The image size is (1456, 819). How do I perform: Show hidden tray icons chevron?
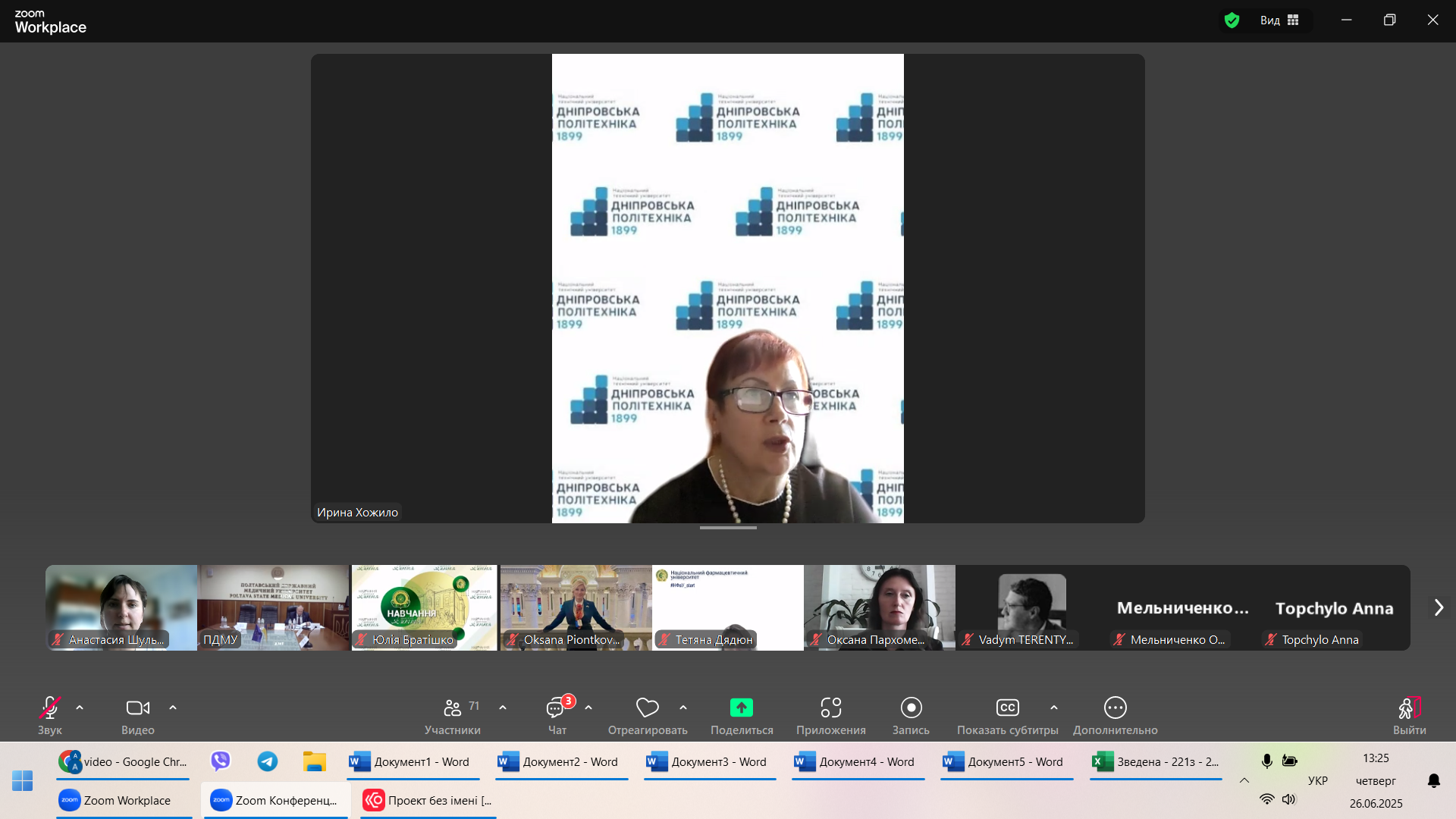pyautogui.click(x=1244, y=780)
